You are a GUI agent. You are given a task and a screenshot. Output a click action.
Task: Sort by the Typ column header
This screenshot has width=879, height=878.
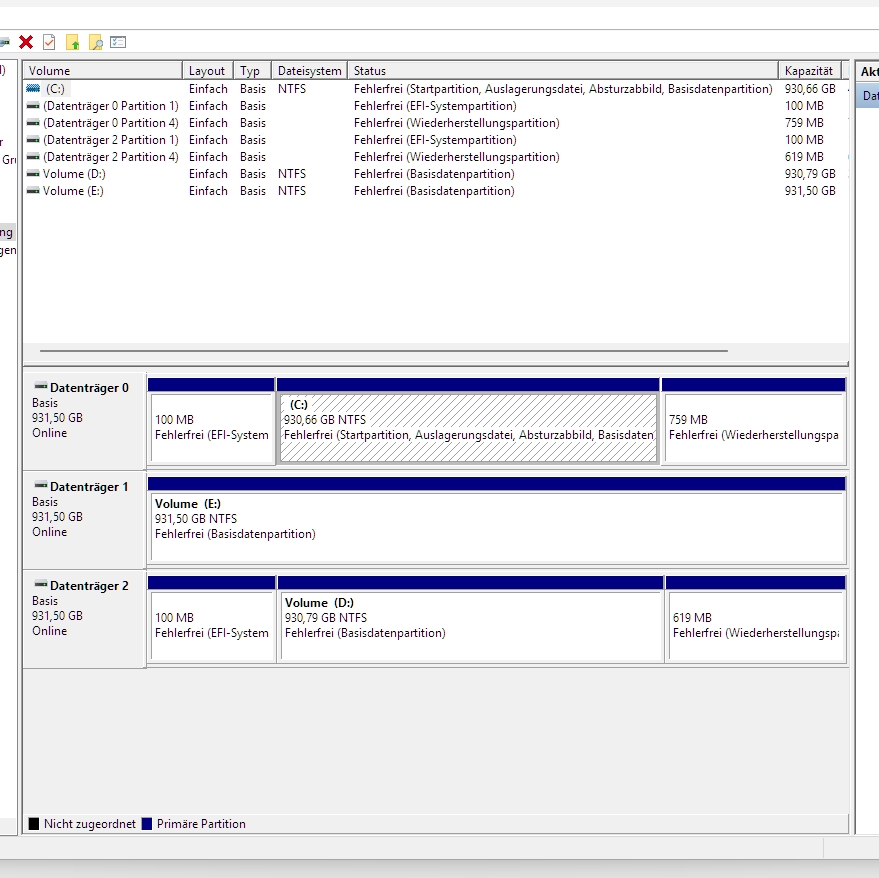tap(253, 71)
